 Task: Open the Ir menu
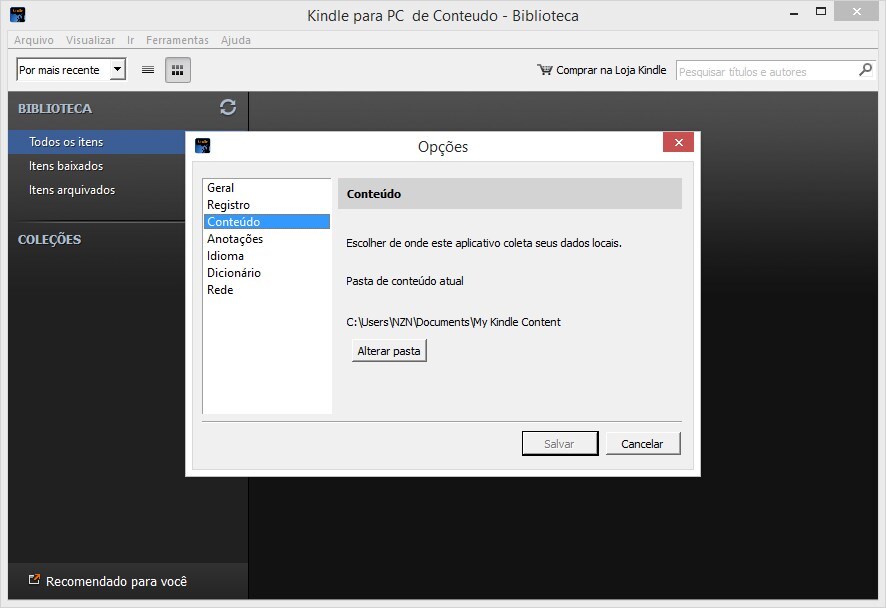(131, 40)
